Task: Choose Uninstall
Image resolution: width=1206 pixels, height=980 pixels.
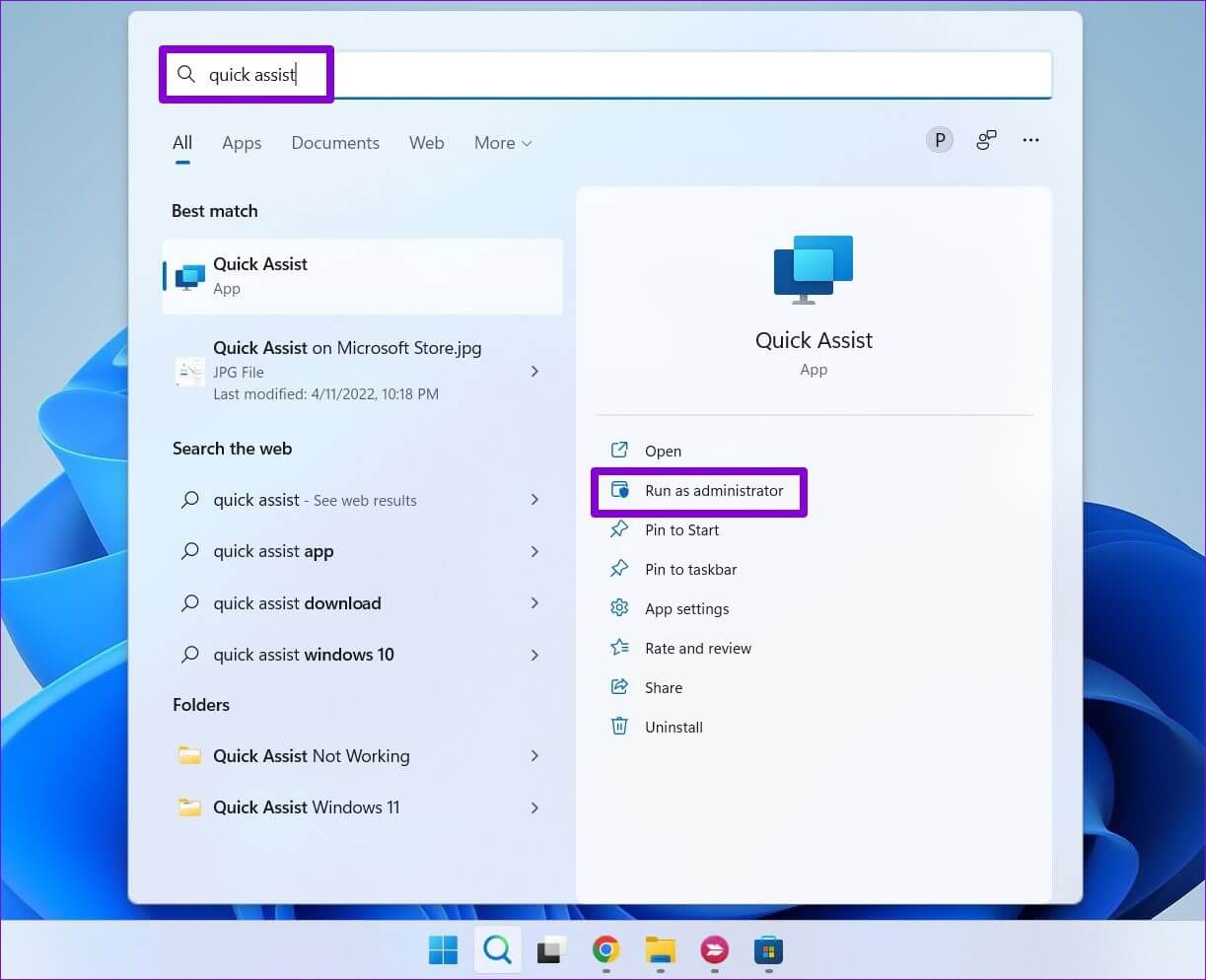Action: 674,727
